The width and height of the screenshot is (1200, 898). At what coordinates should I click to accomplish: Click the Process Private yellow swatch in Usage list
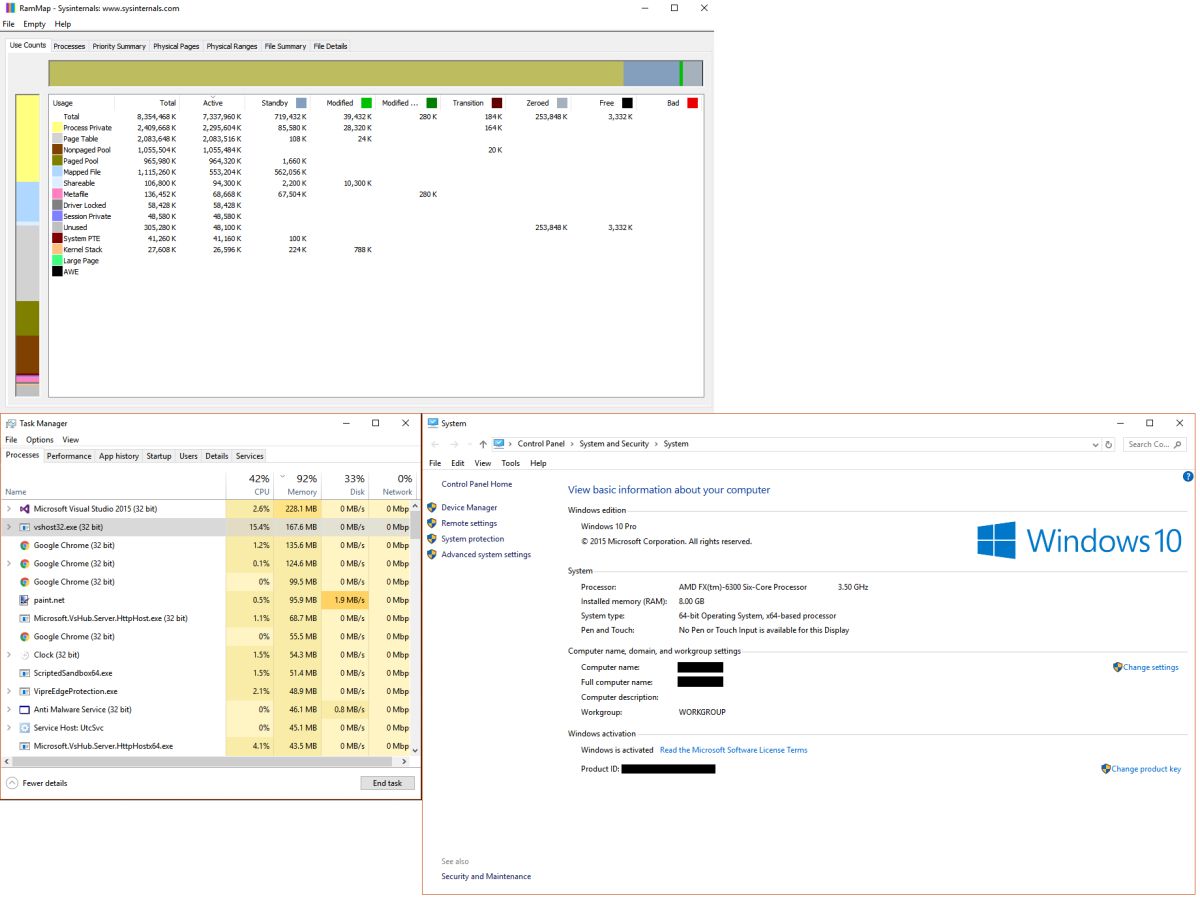[x=57, y=128]
